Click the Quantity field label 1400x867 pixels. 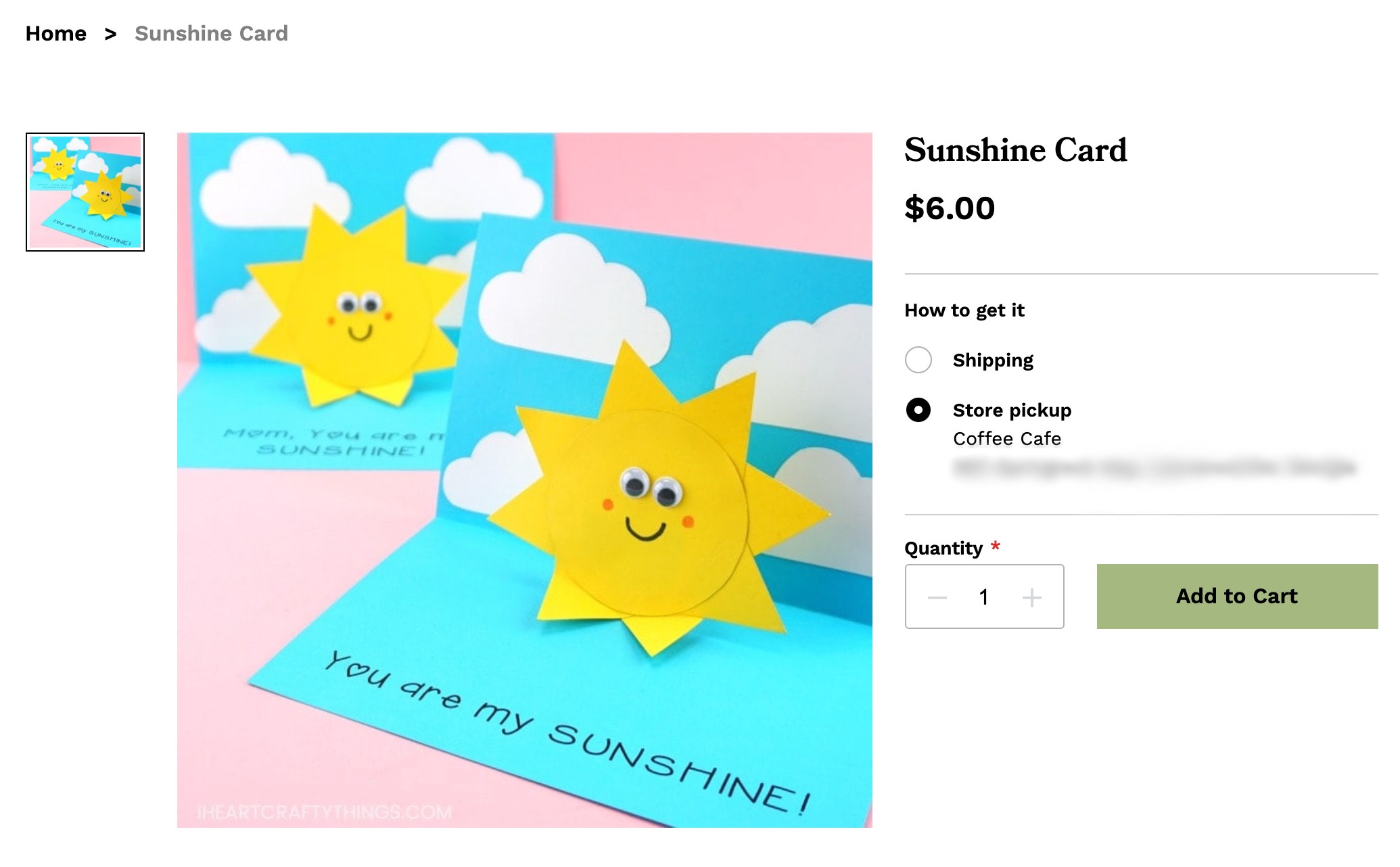tap(943, 548)
